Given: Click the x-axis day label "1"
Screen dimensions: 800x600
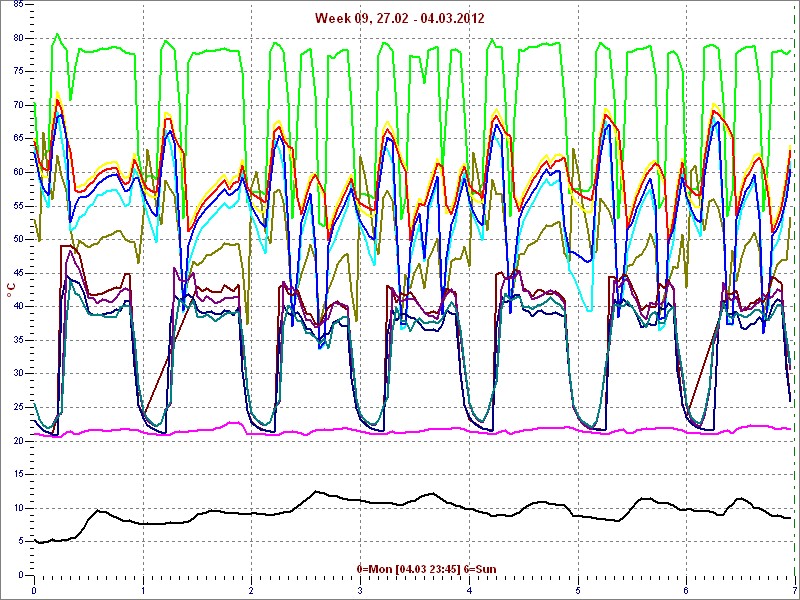Looking at the screenshot, I should (143, 591).
